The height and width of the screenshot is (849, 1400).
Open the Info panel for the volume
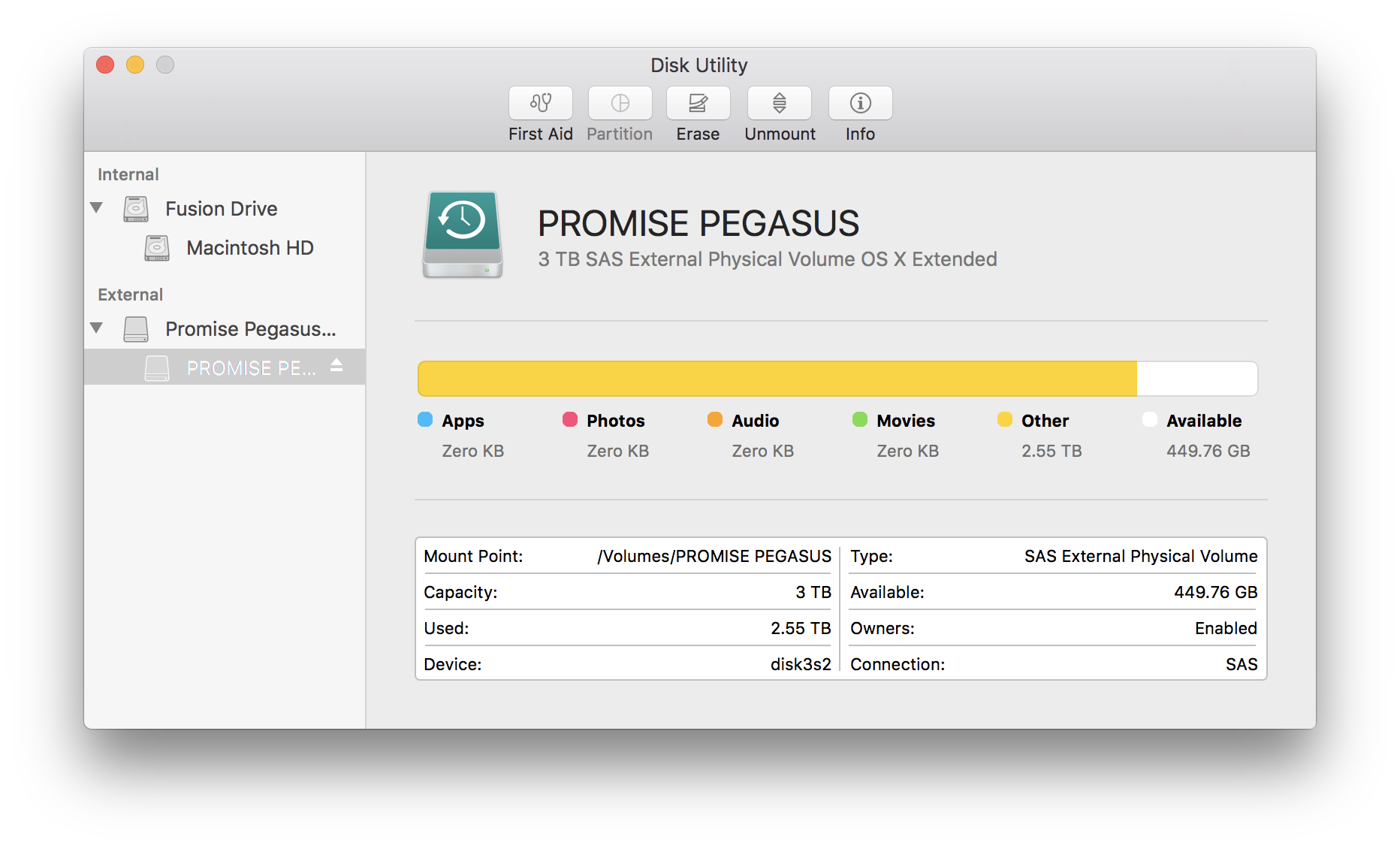[860, 104]
